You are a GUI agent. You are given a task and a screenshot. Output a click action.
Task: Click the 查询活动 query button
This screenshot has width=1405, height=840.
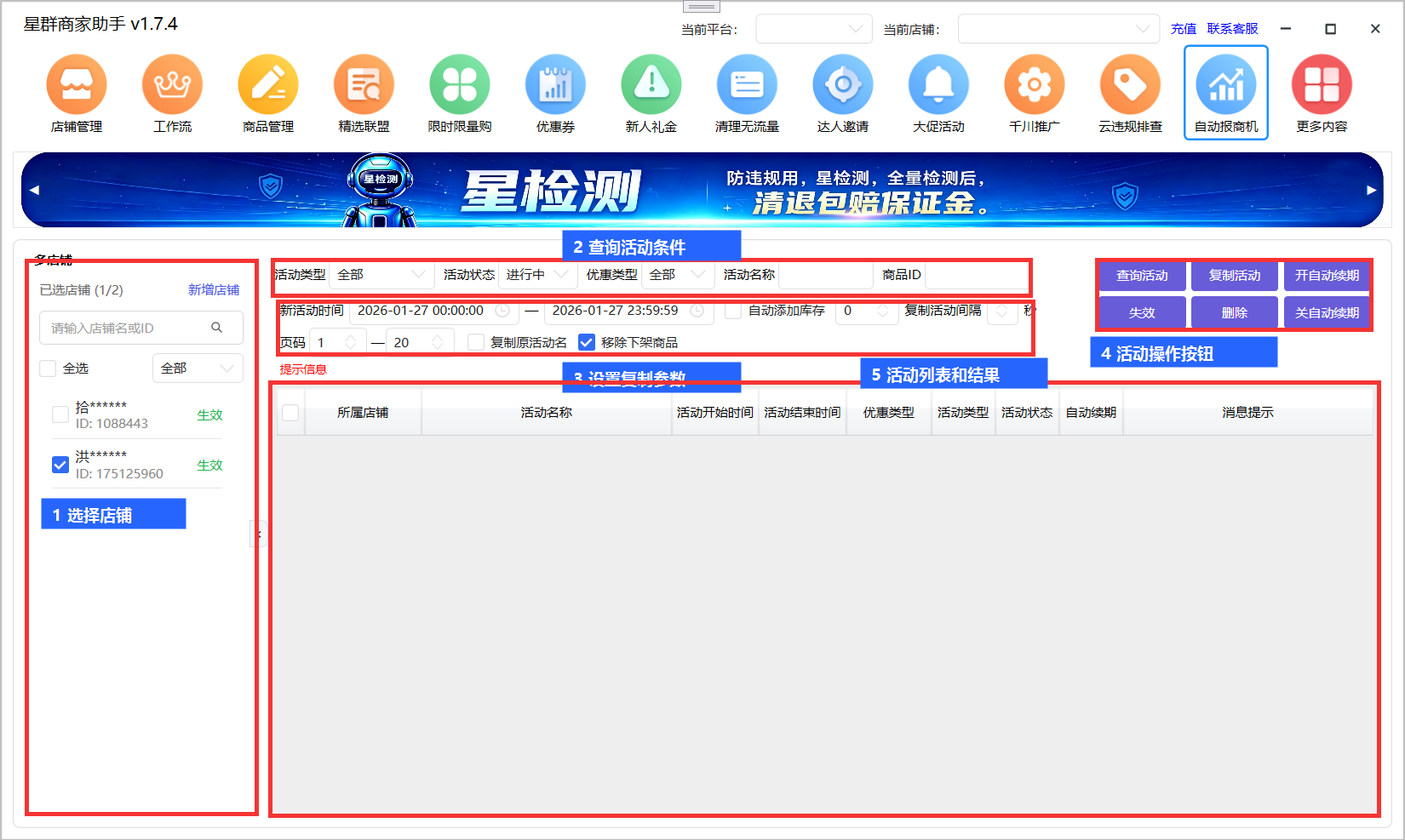[x=1142, y=276]
